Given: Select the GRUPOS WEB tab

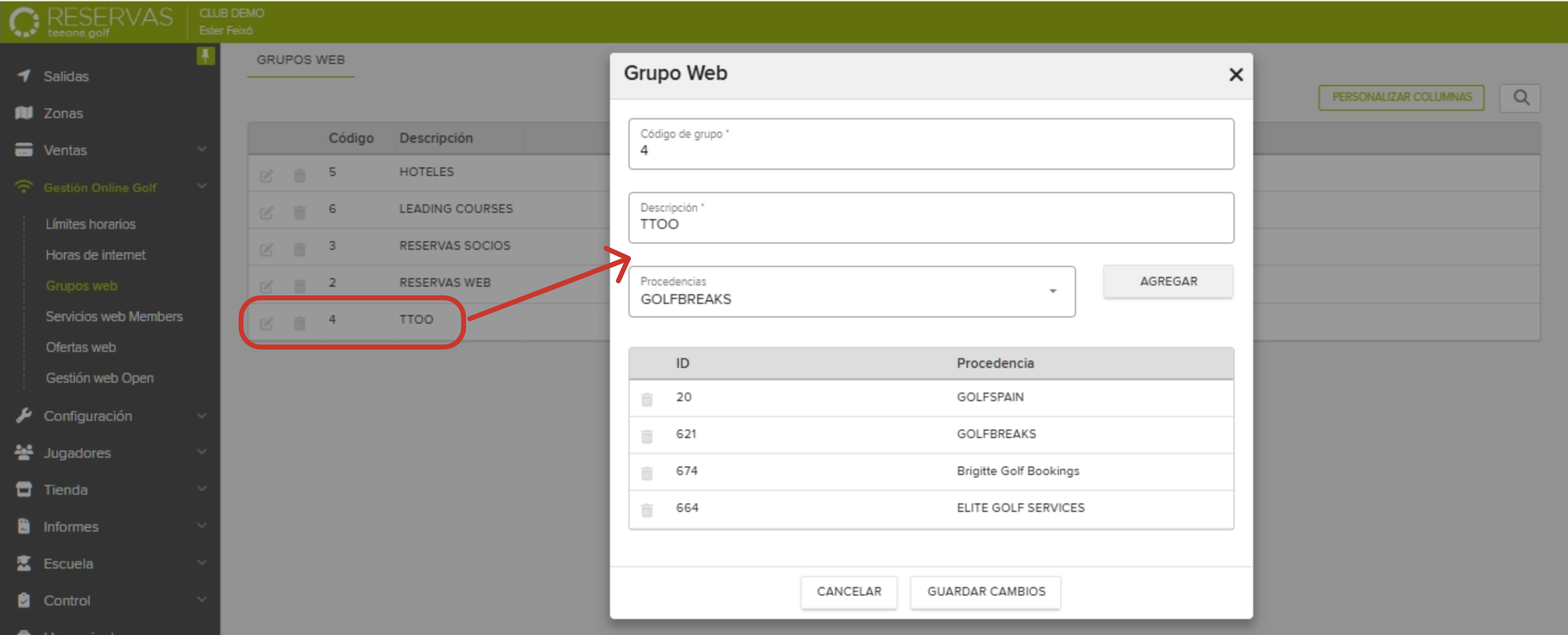Looking at the screenshot, I should pyautogui.click(x=301, y=60).
